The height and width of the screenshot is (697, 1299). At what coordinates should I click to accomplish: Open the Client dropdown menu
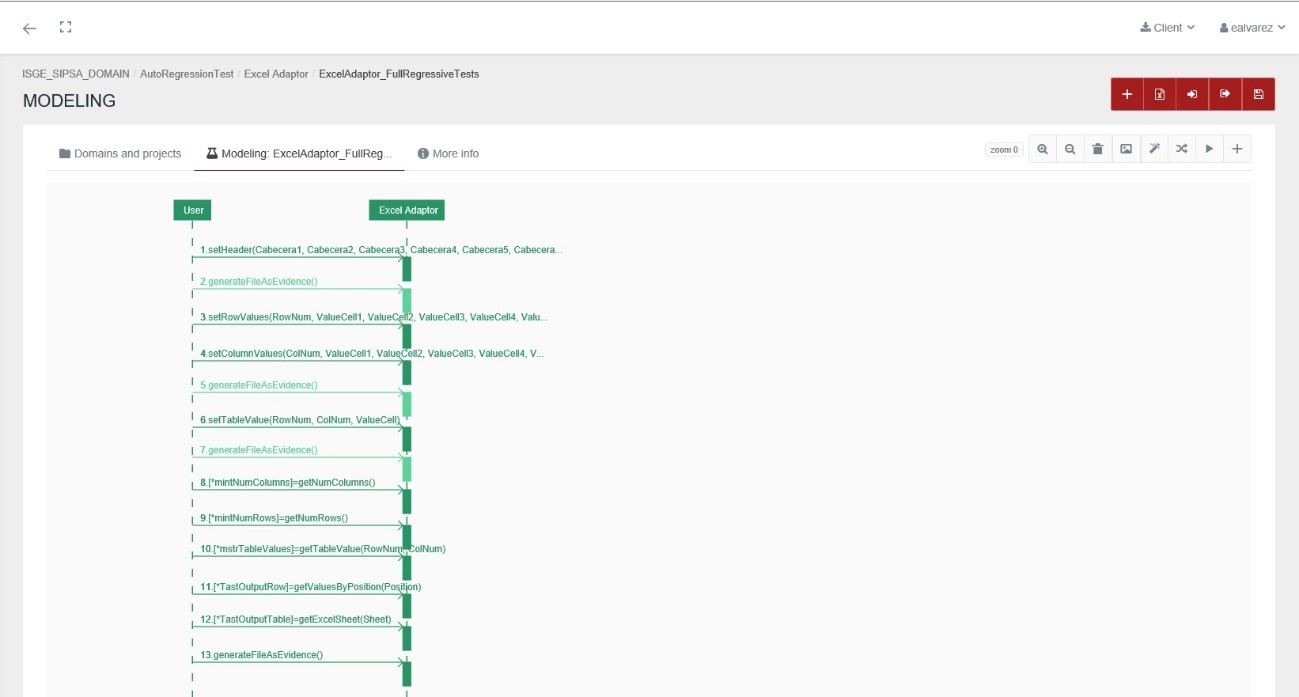click(1167, 28)
